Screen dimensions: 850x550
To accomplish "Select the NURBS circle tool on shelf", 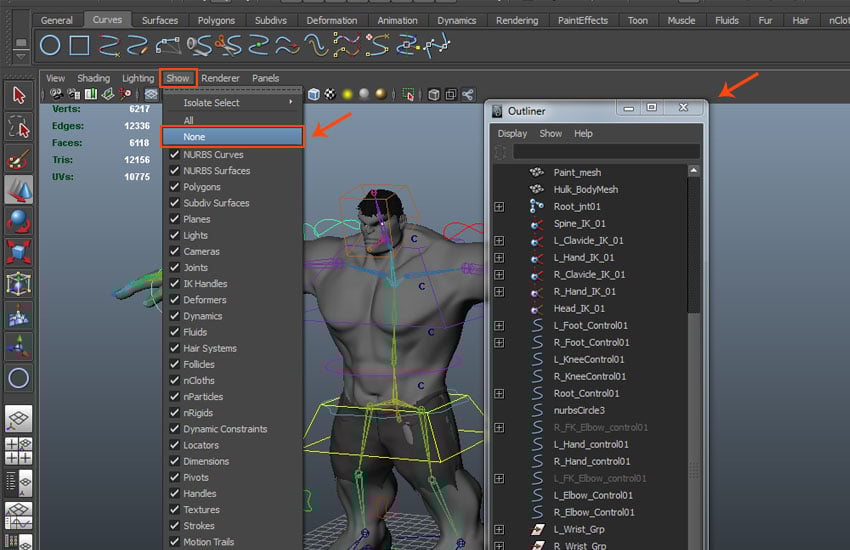I will click(50, 45).
